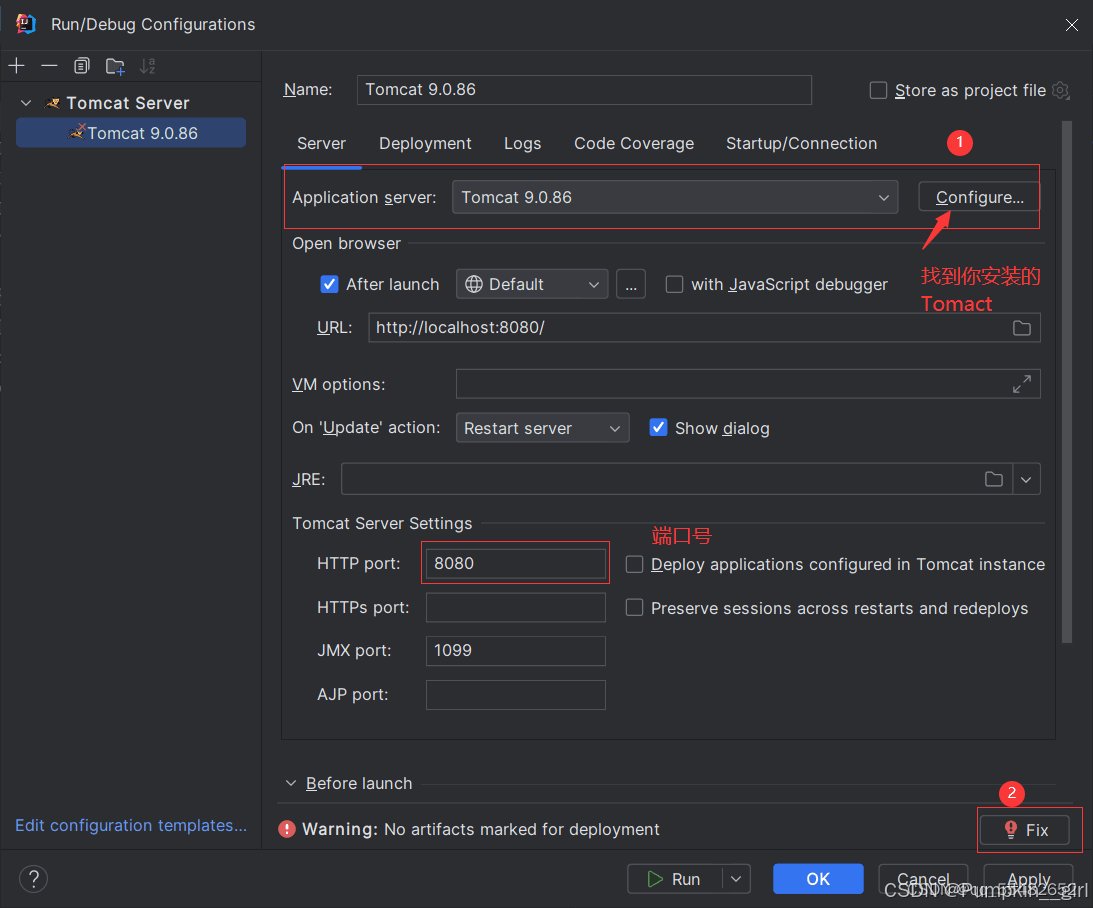The height and width of the screenshot is (908, 1093).
Task: Click the IntelliJ logo in the title bar
Action: pyautogui.click(x=26, y=24)
